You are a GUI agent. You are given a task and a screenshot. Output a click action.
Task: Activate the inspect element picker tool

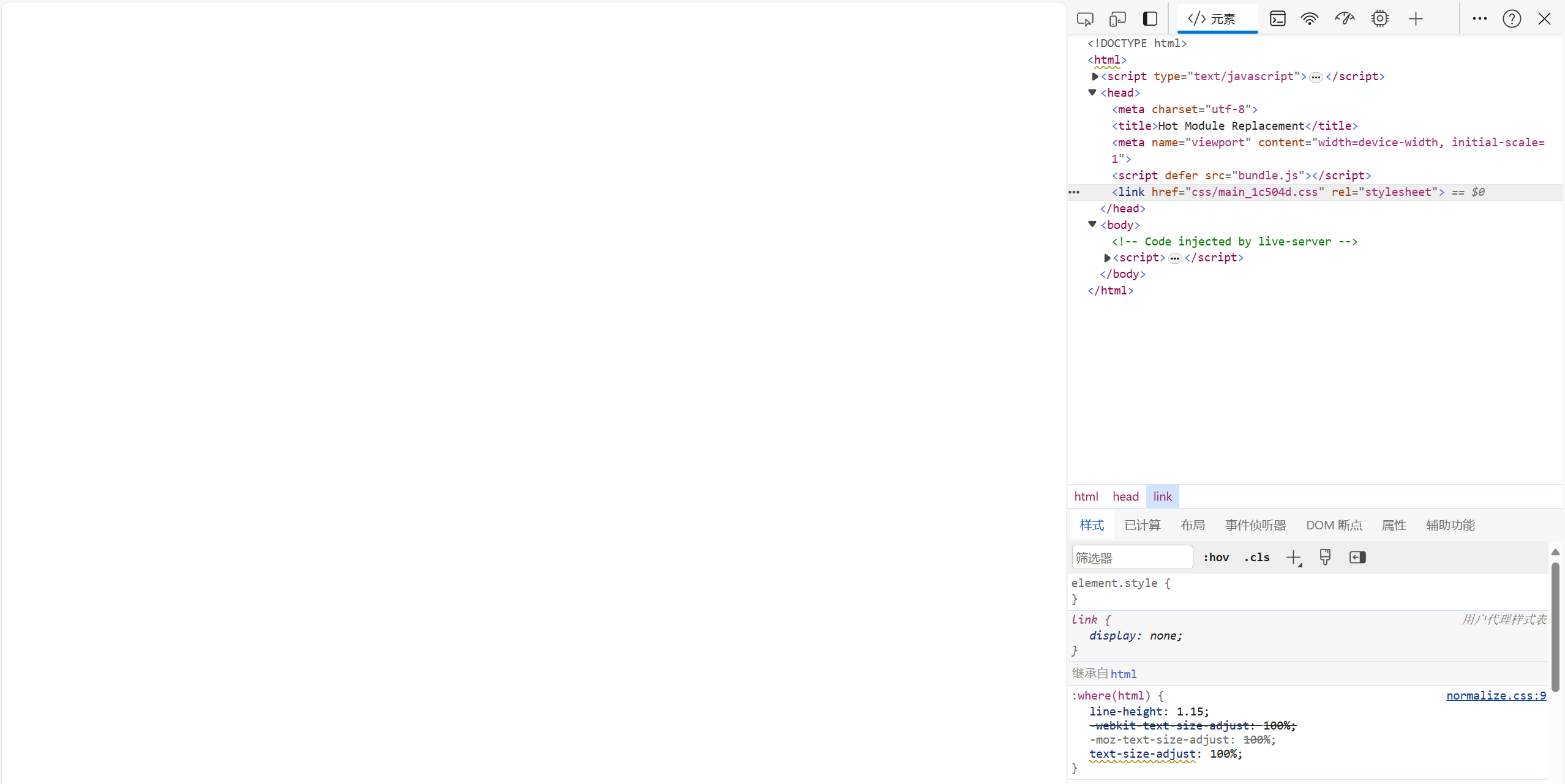(x=1085, y=19)
